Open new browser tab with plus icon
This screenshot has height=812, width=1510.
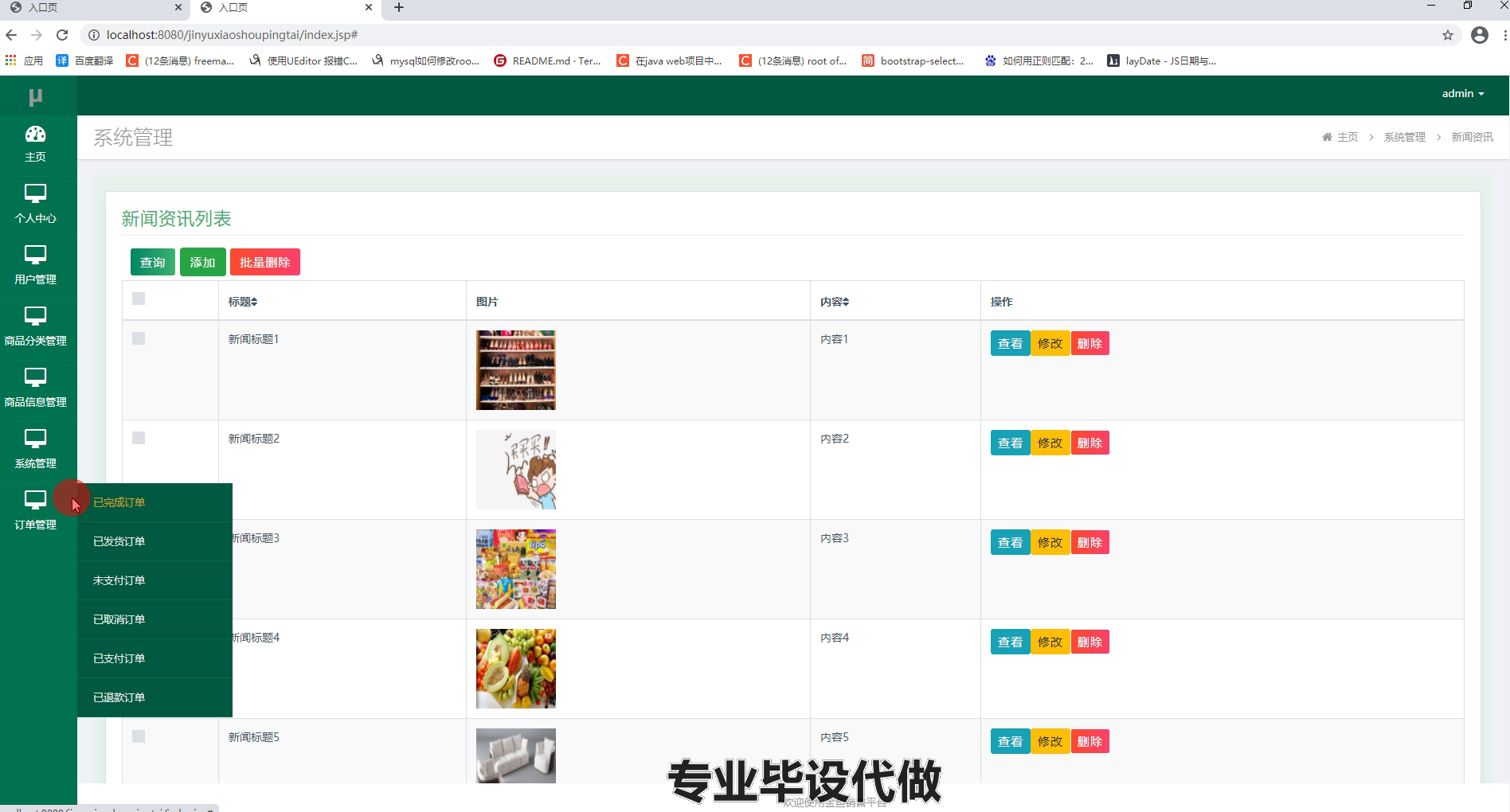399,7
